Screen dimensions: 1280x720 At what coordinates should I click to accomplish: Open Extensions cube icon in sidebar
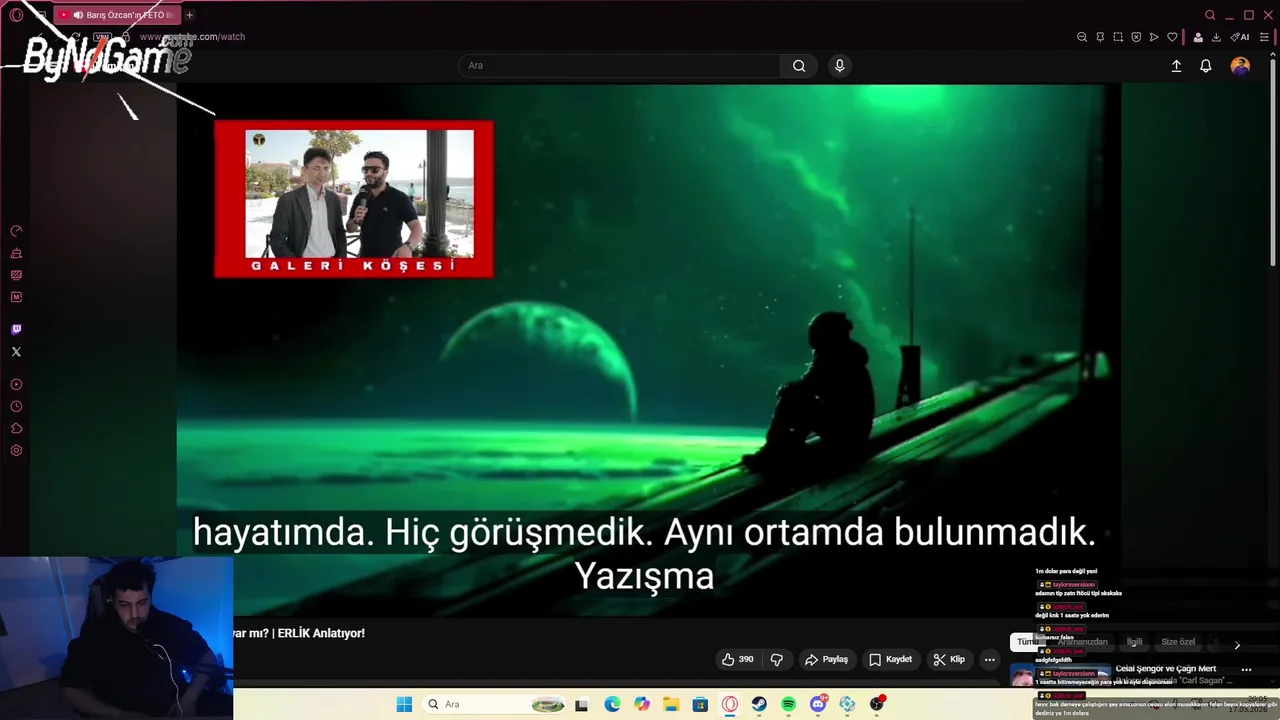[x=16, y=428]
